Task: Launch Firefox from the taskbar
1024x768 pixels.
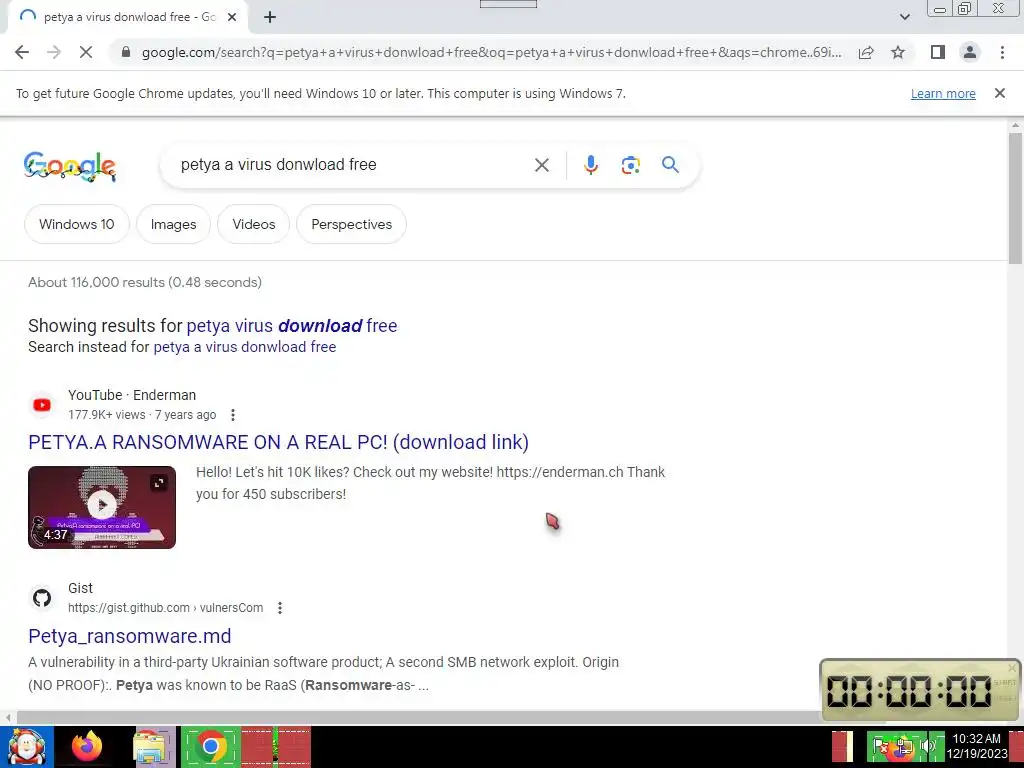Action: click(x=87, y=746)
